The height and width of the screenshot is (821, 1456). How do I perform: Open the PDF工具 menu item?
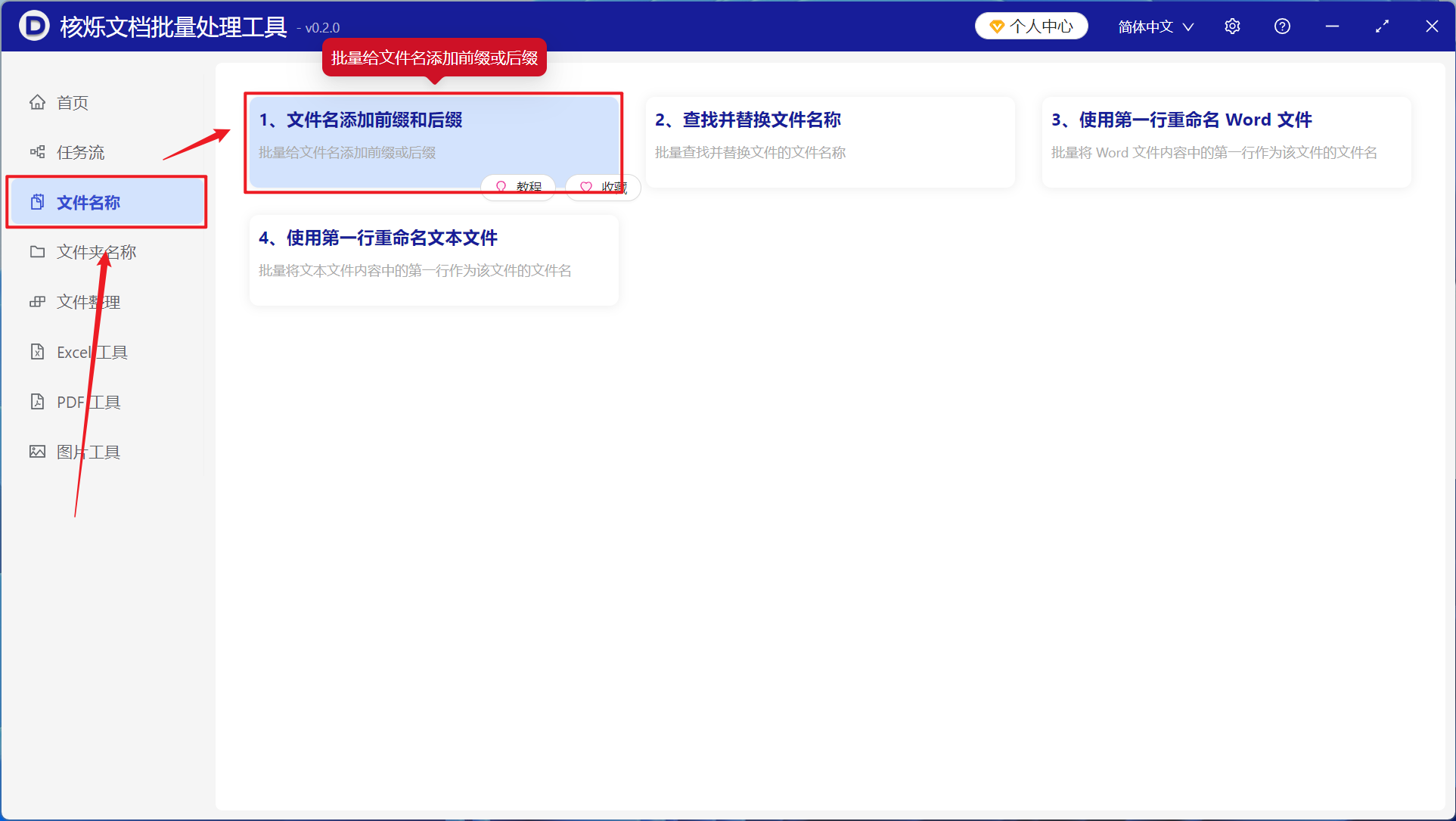click(x=107, y=402)
